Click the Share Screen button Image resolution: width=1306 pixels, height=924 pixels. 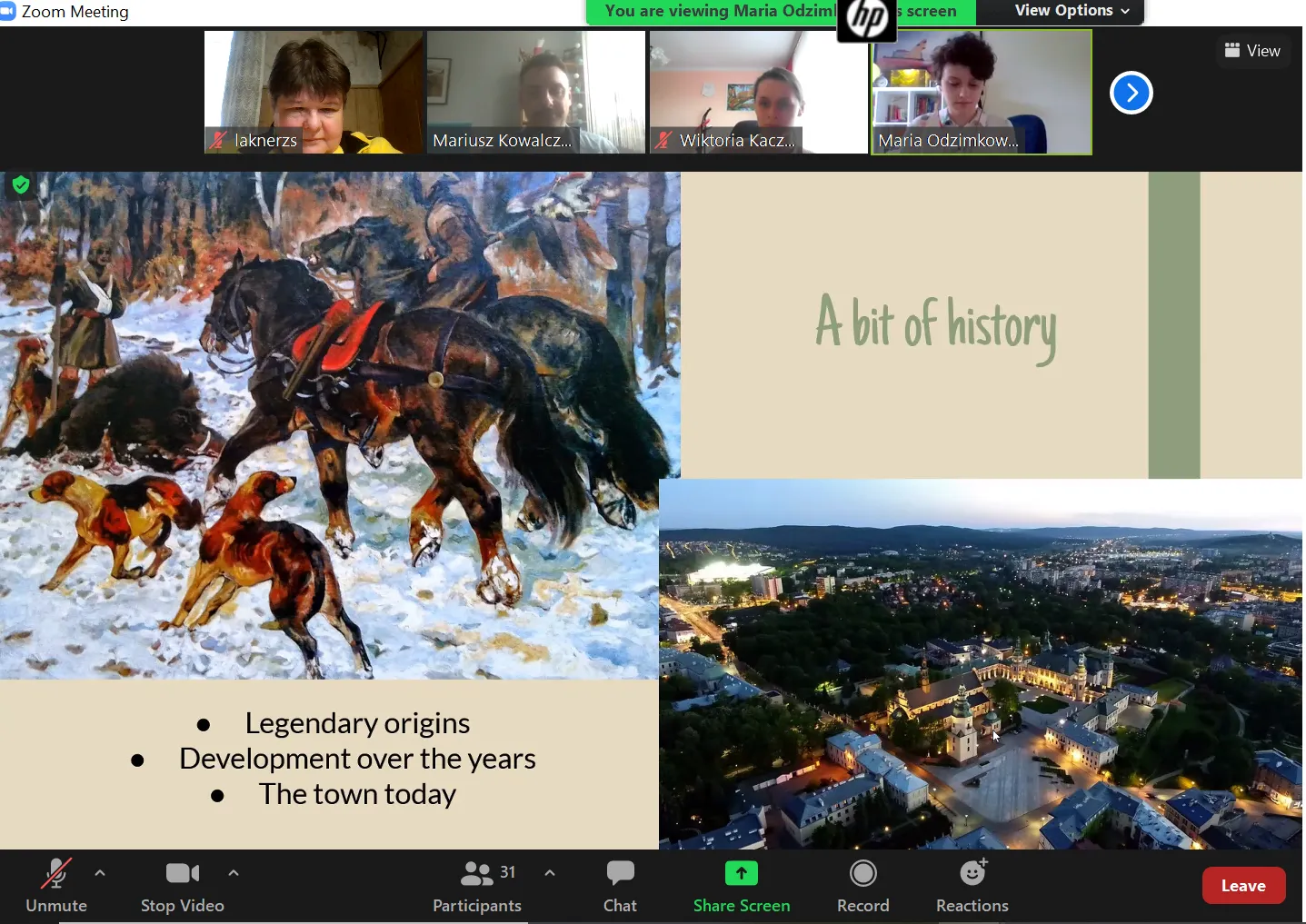(742, 886)
